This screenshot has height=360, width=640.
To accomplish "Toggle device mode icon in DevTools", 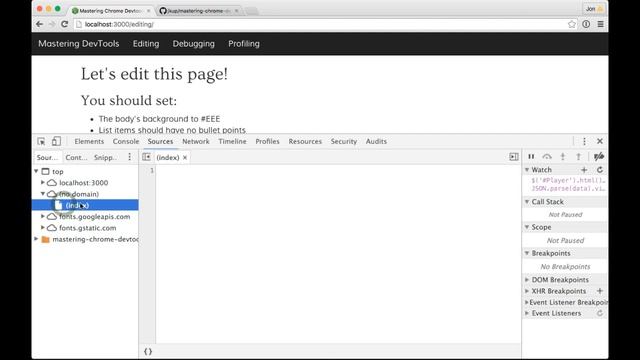I will click(x=56, y=141).
